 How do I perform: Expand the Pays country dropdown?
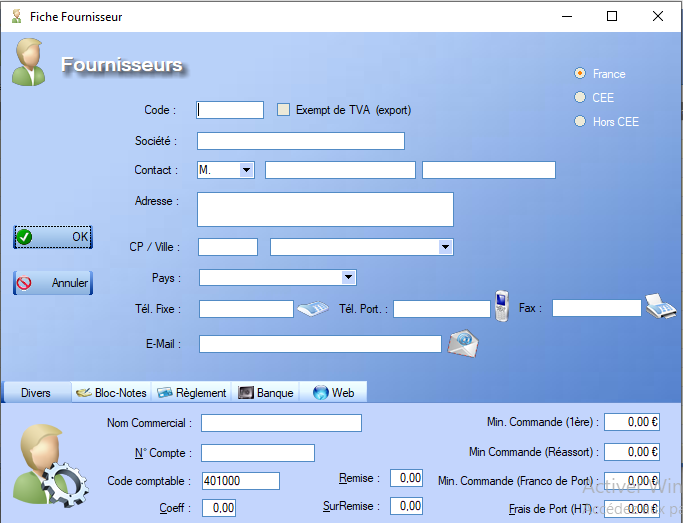(x=348, y=277)
